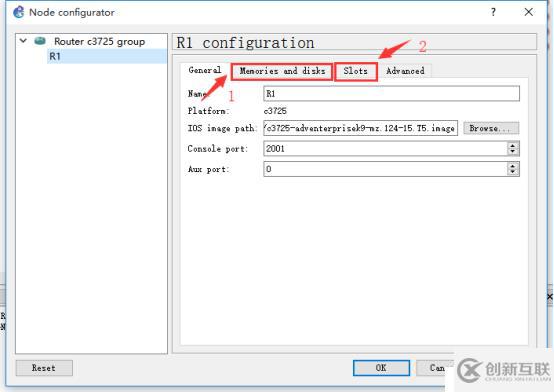This screenshot has height=392, width=554.
Task: Click the Console port value field
Action: (x=385, y=148)
